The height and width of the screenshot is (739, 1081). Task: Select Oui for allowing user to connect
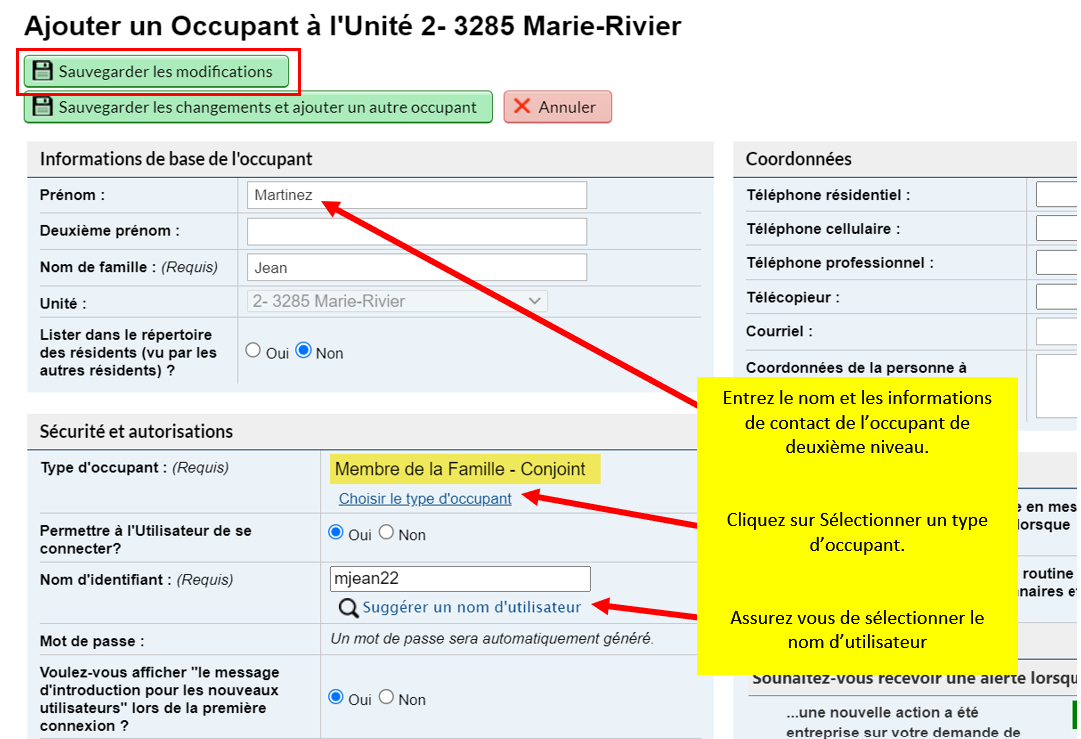(x=336, y=532)
